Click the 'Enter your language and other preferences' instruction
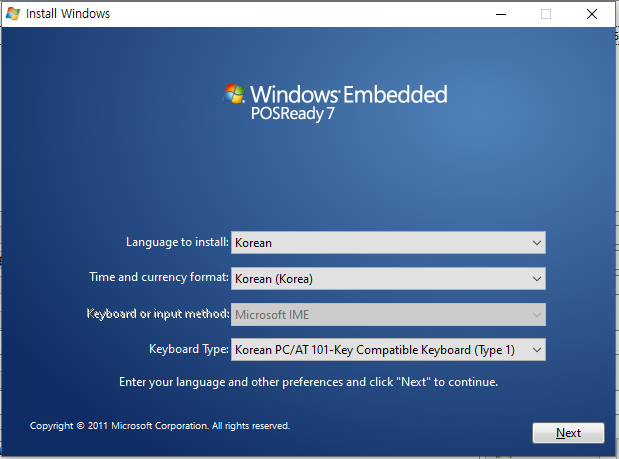The height and width of the screenshot is (459, 619). 308,382
